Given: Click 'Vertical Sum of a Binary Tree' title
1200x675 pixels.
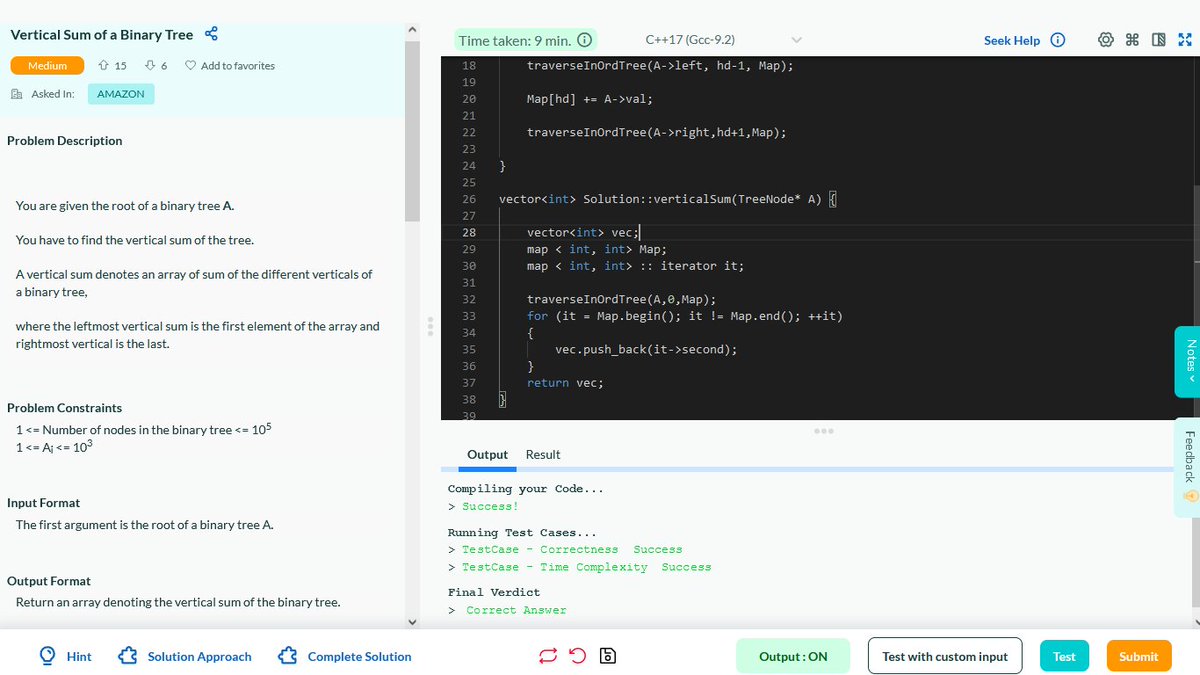Looking at the screenshot, I should [x=101, y=34].
